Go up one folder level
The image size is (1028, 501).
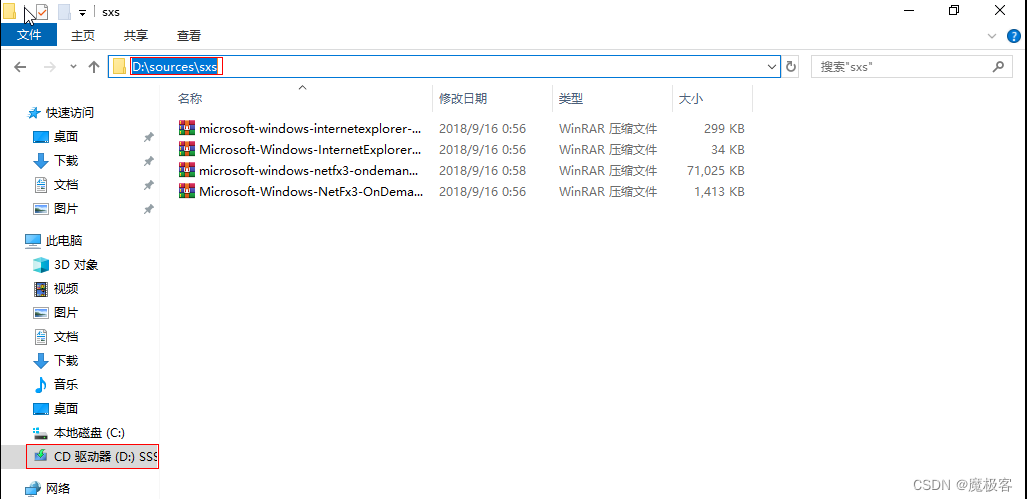coord(94,67)
